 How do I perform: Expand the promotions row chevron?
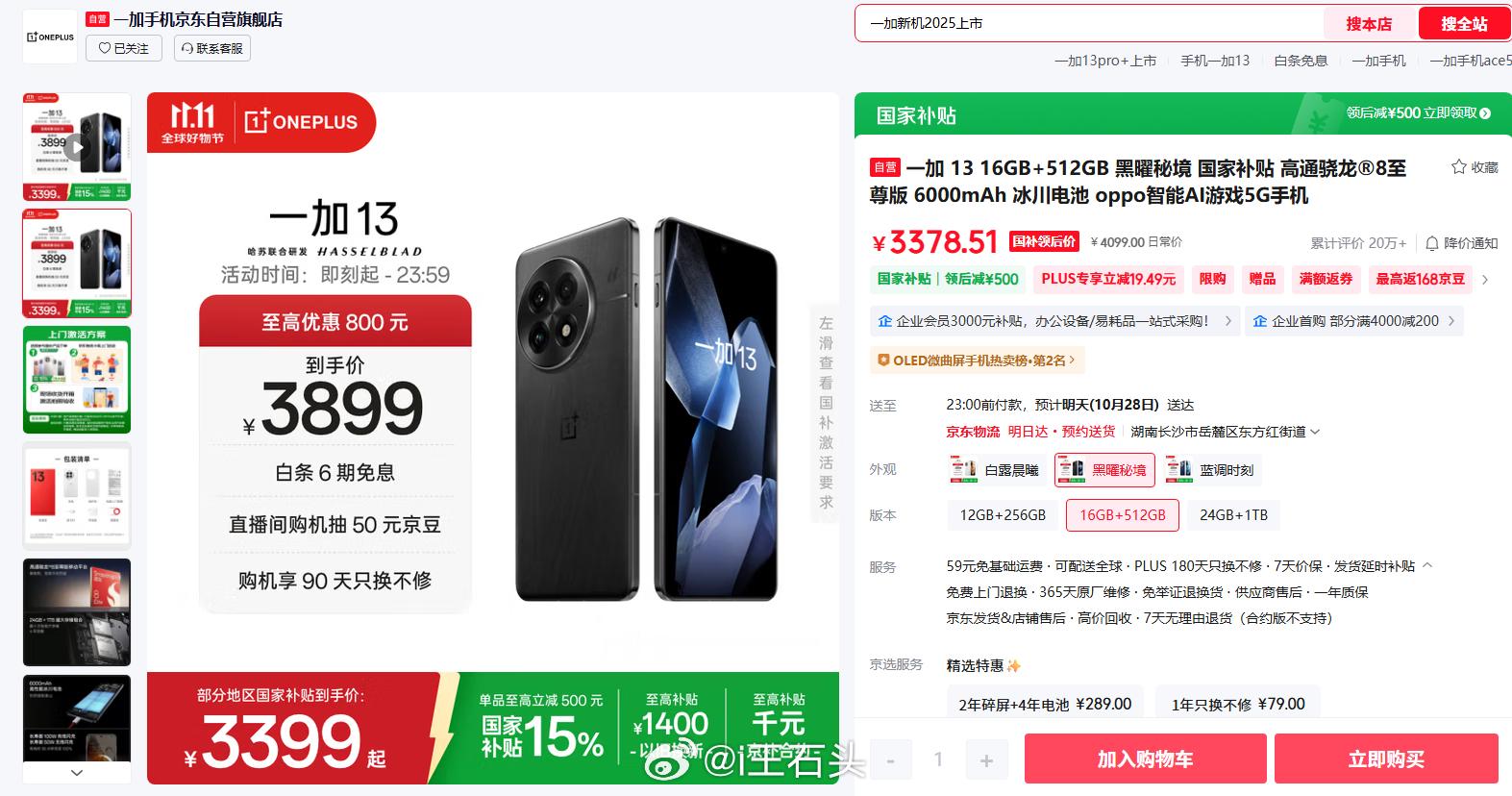(x=1485, y=280)
